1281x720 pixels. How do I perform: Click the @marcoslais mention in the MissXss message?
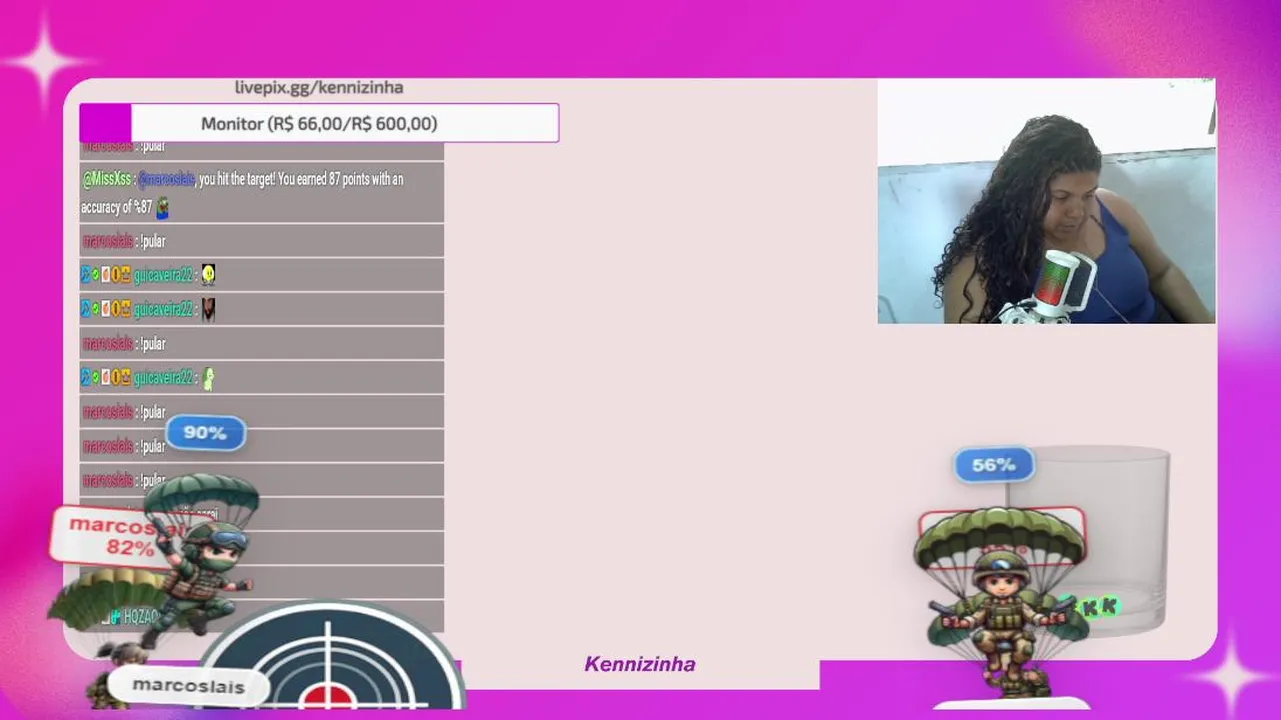tap(167, 179)
